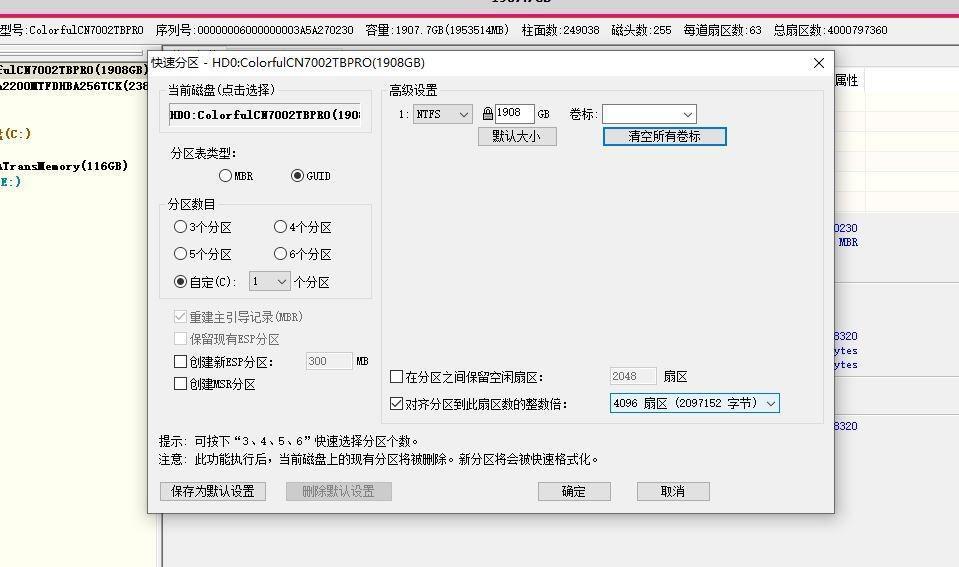
Task: Click the 柱面数:249038 text
Action: pyautogui.click(x=560, y=30)
